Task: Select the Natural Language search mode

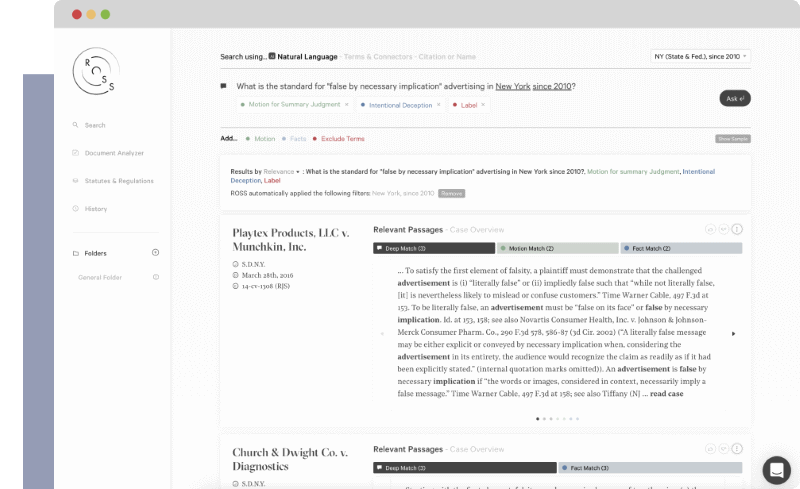Action: pyautogui.click(x=307, y=56)
